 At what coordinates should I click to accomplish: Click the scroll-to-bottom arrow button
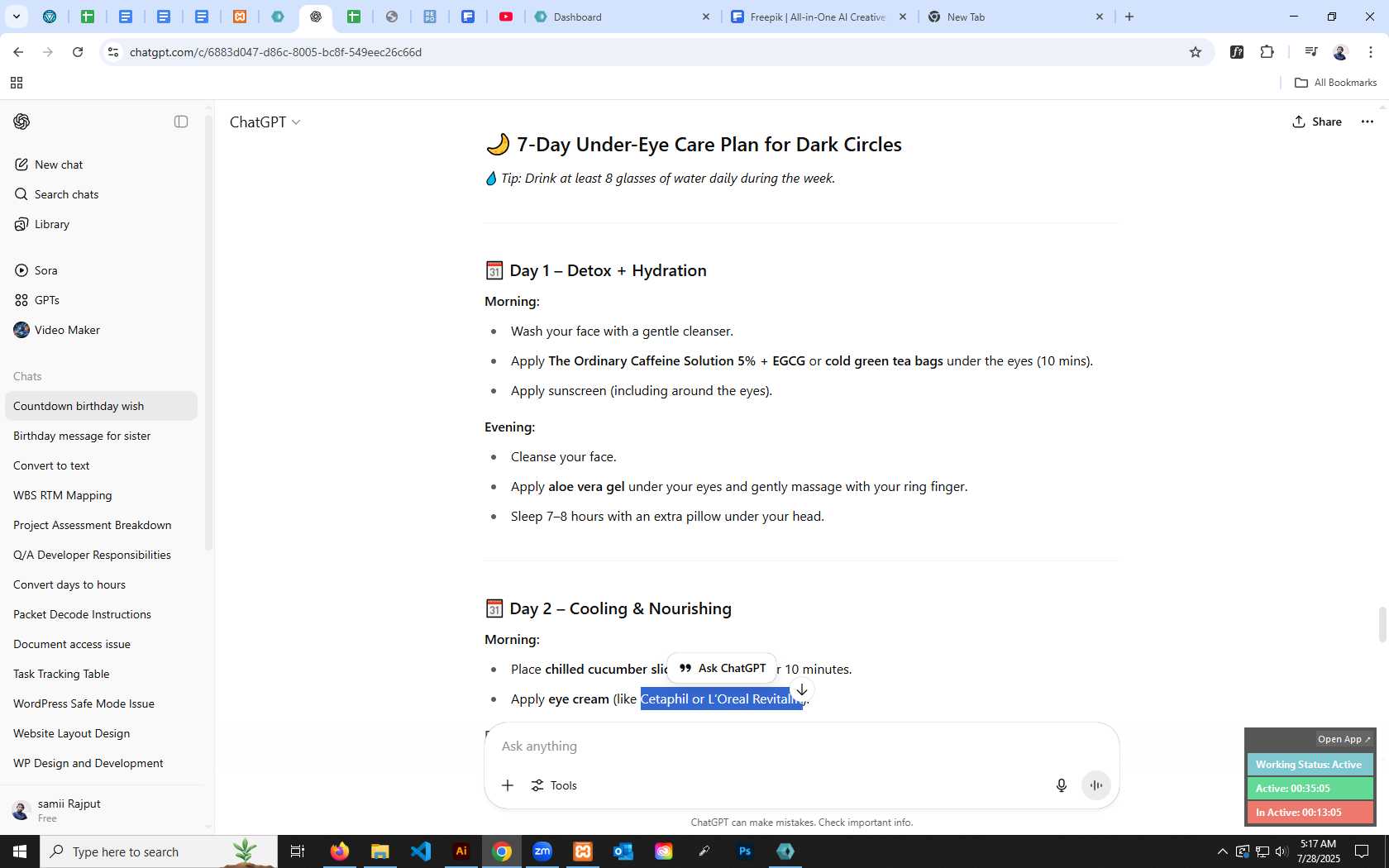tap(801, 689)
